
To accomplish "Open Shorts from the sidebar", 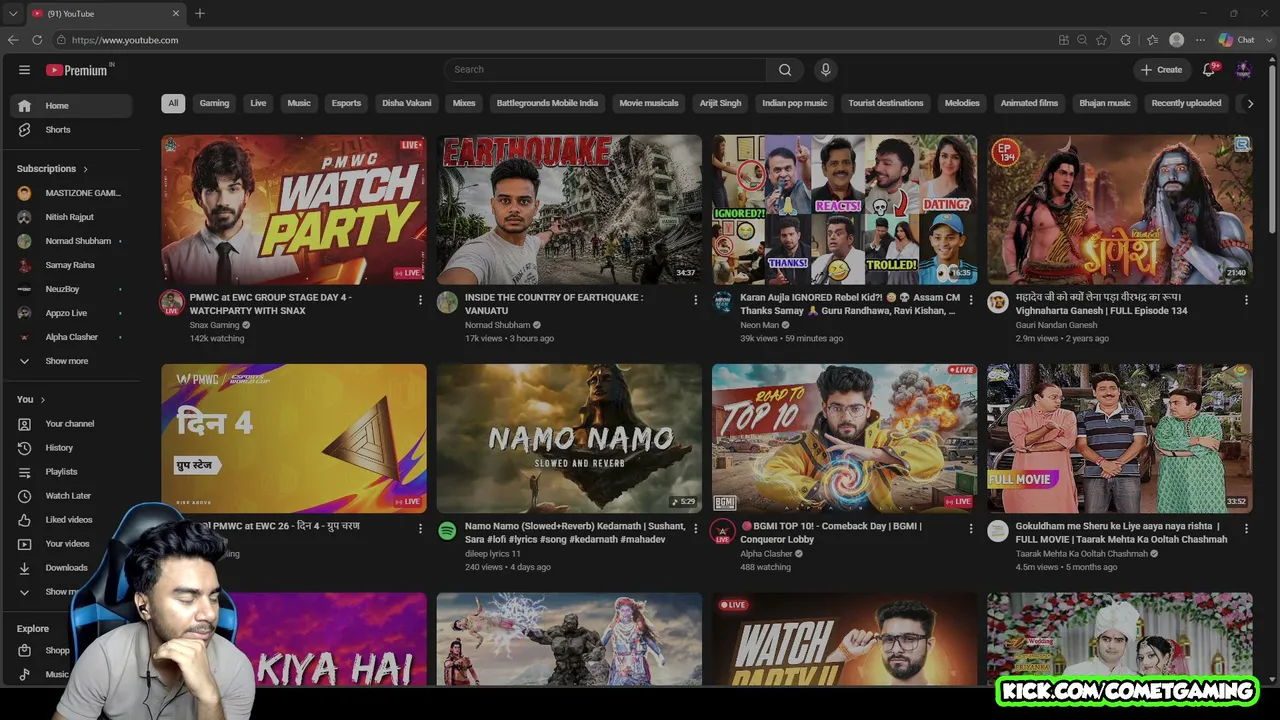I will [x=58, y=130].
